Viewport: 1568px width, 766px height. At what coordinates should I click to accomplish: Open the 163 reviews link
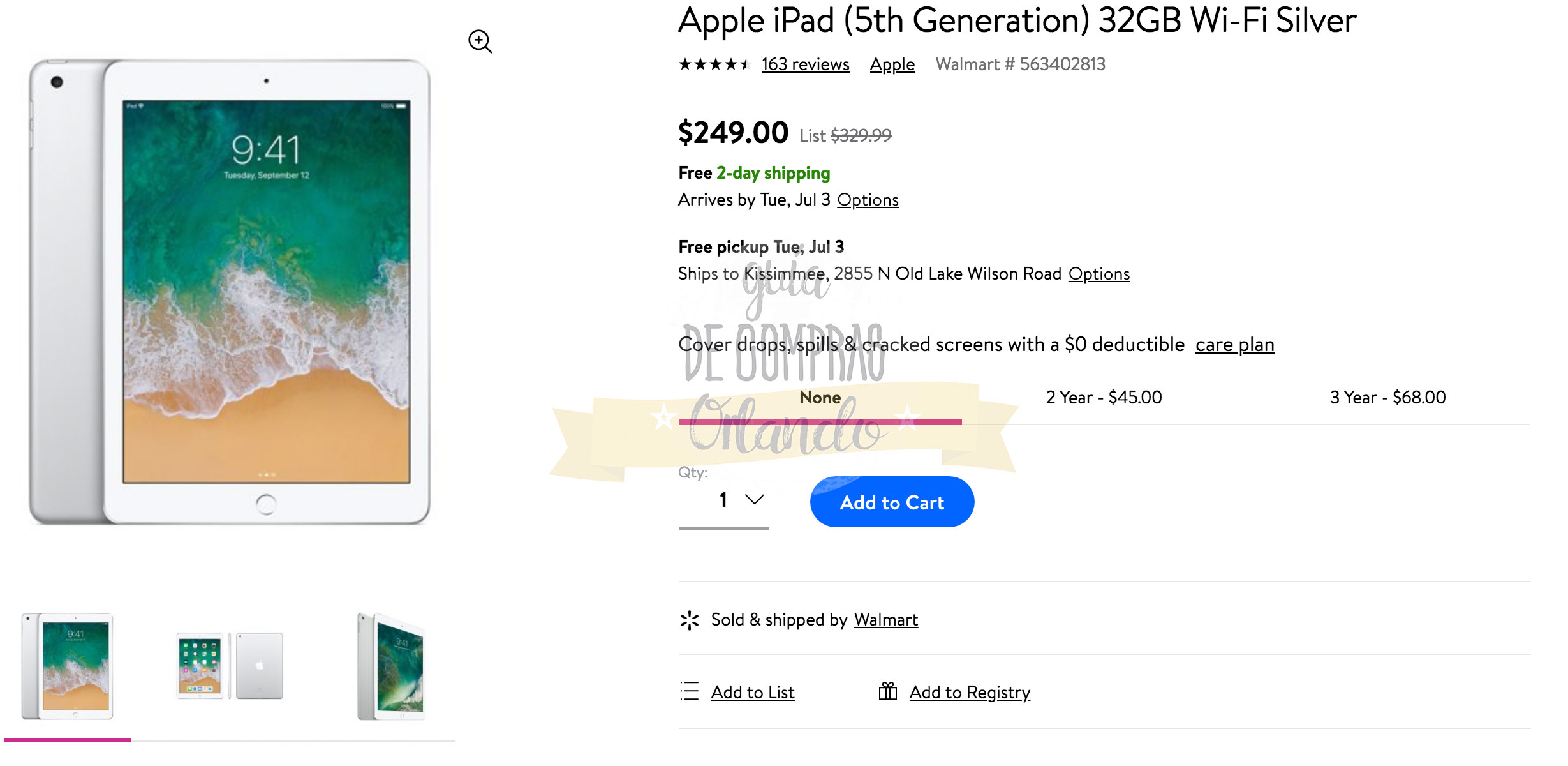point(805,64)
